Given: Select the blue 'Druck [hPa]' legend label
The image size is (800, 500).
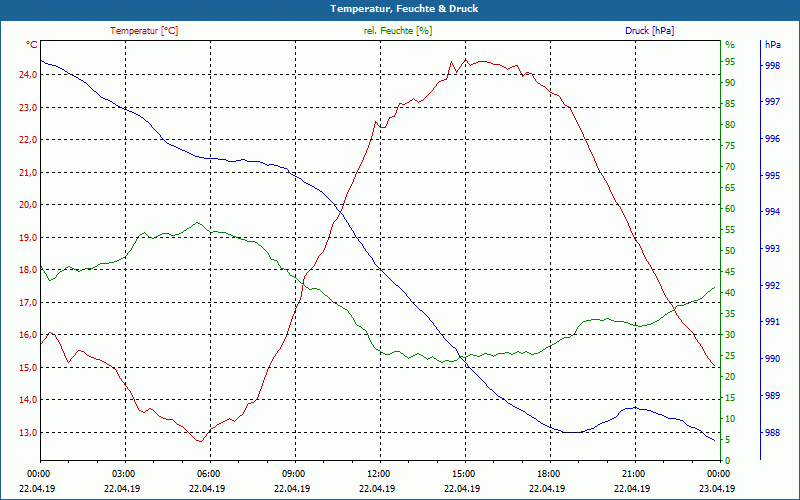Looking at the screenshot, I should pos(649,31).
